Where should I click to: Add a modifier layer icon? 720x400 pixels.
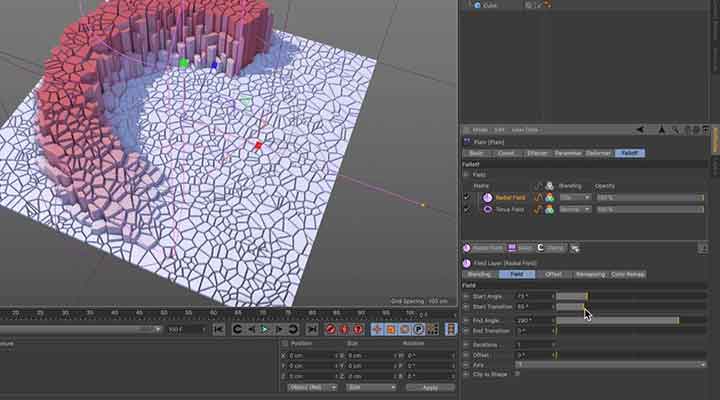pos(574,248)
